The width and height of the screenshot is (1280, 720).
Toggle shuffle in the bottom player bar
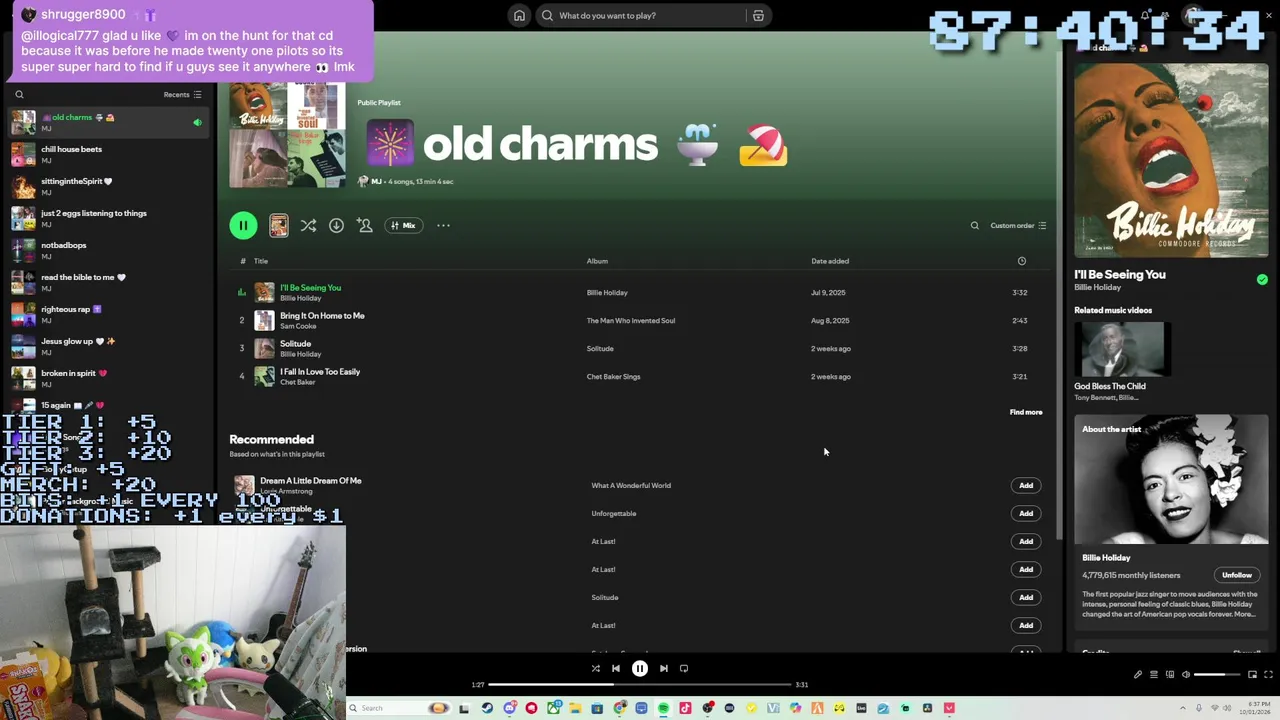596,668
